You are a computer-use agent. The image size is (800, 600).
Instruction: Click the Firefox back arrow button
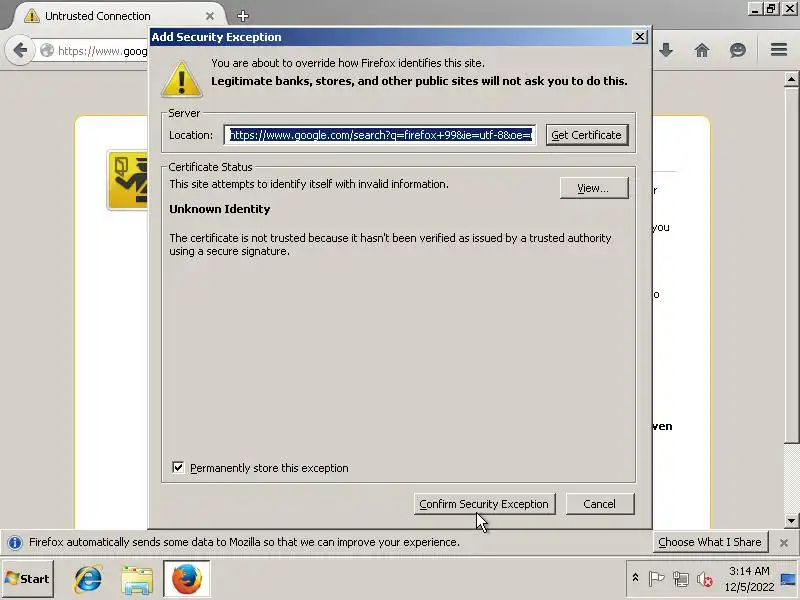point(20,50)
